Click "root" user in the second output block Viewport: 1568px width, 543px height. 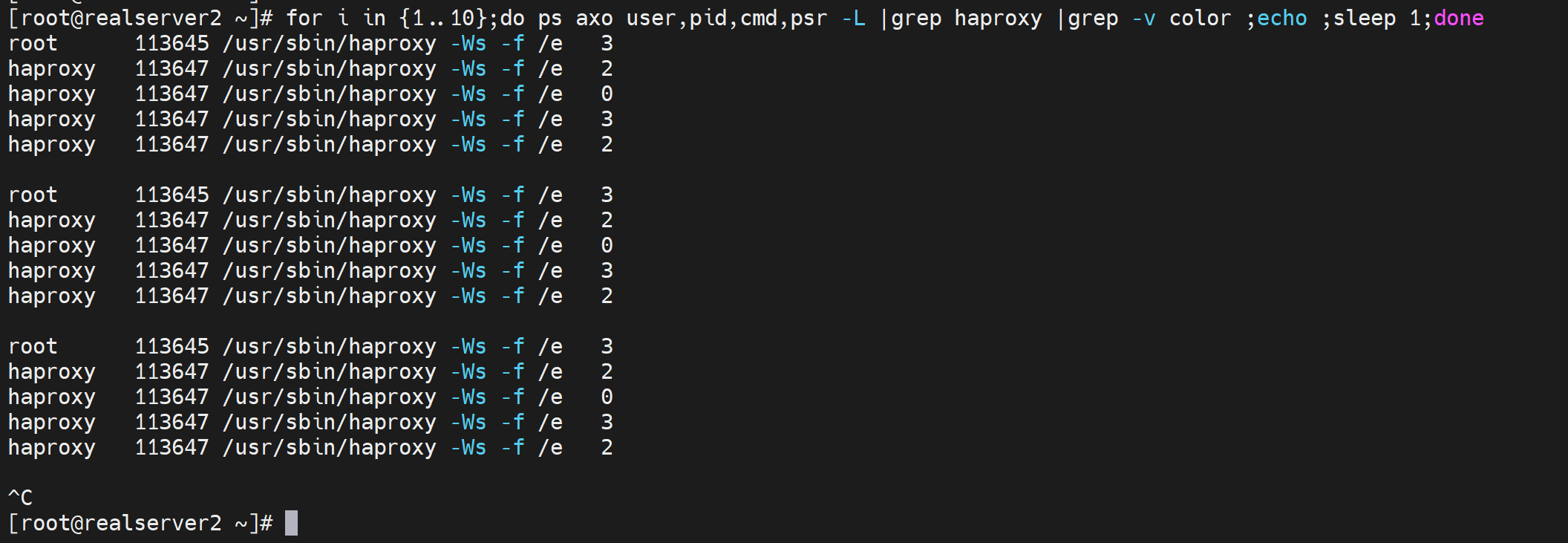coord(33,195)
